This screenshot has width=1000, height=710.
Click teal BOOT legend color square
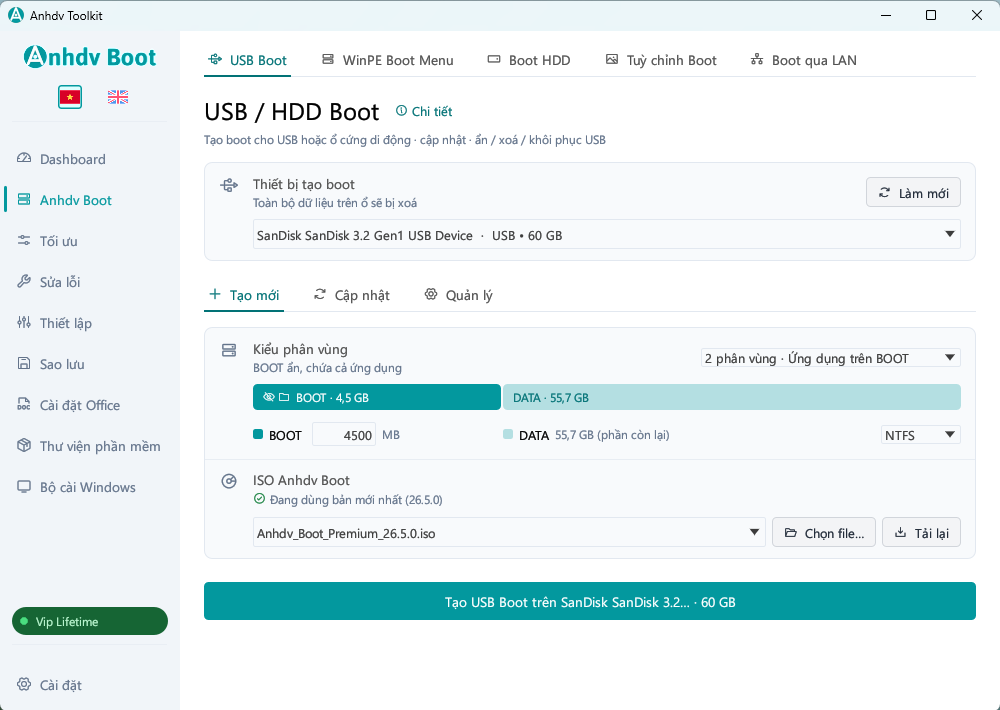tap(258, 434)
